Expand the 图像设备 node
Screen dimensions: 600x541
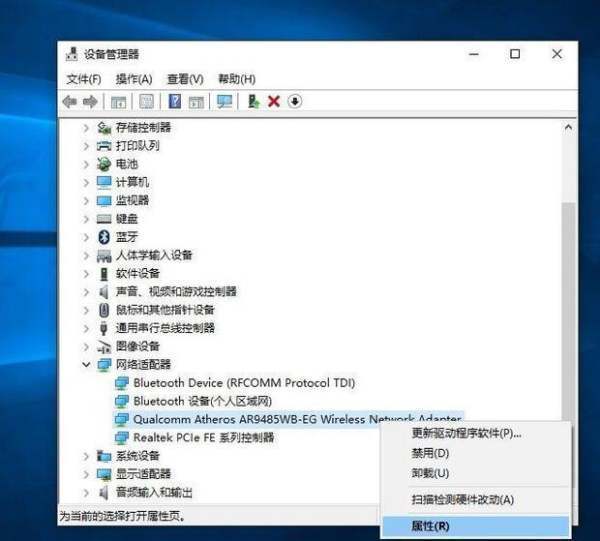86,347
